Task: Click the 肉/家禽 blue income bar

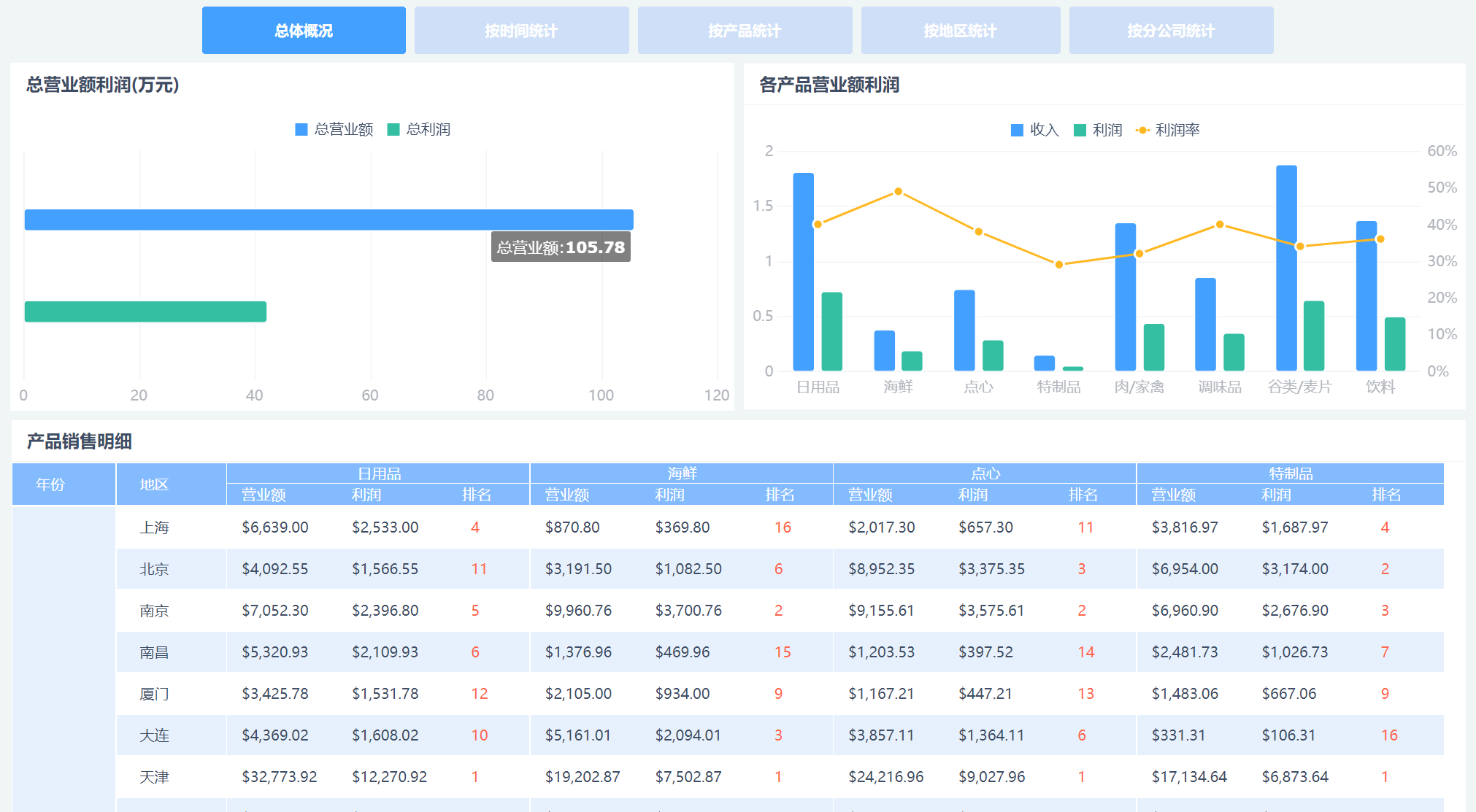Action: [1126, 297]
